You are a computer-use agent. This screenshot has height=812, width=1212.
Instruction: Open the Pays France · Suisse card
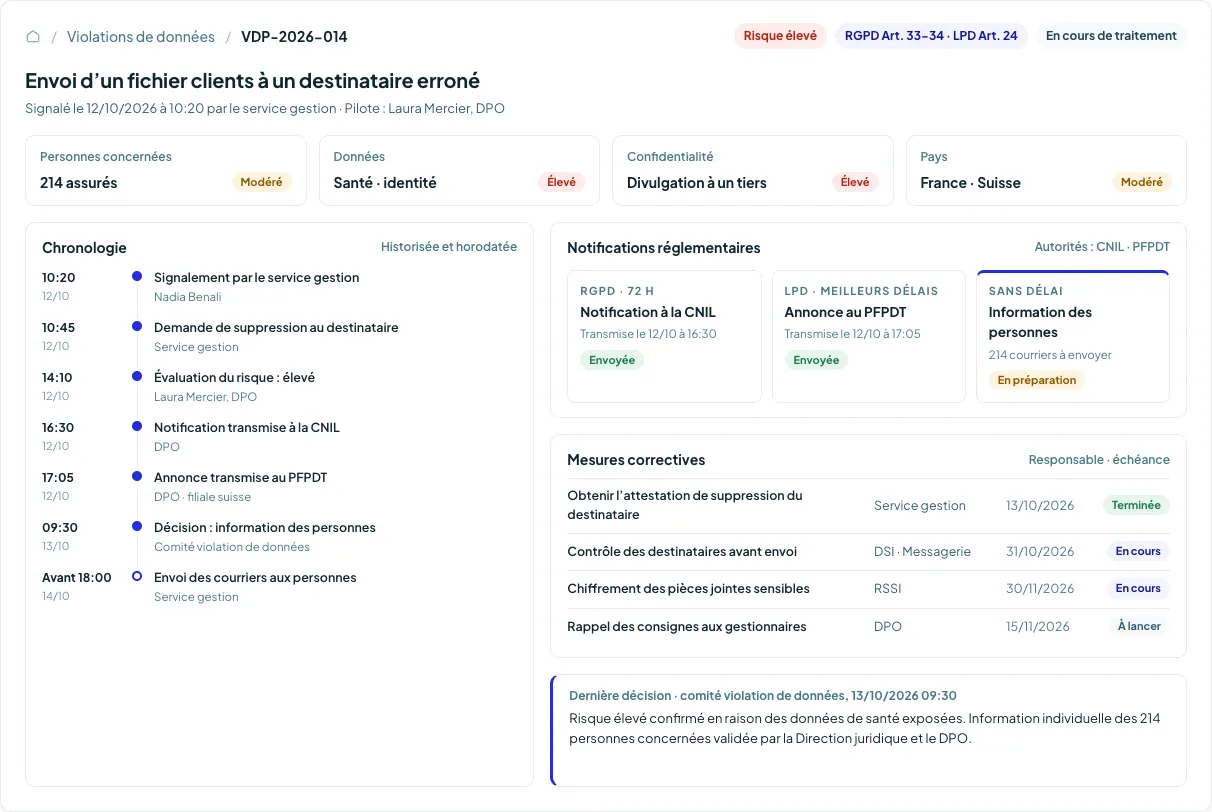point(1046,171)
